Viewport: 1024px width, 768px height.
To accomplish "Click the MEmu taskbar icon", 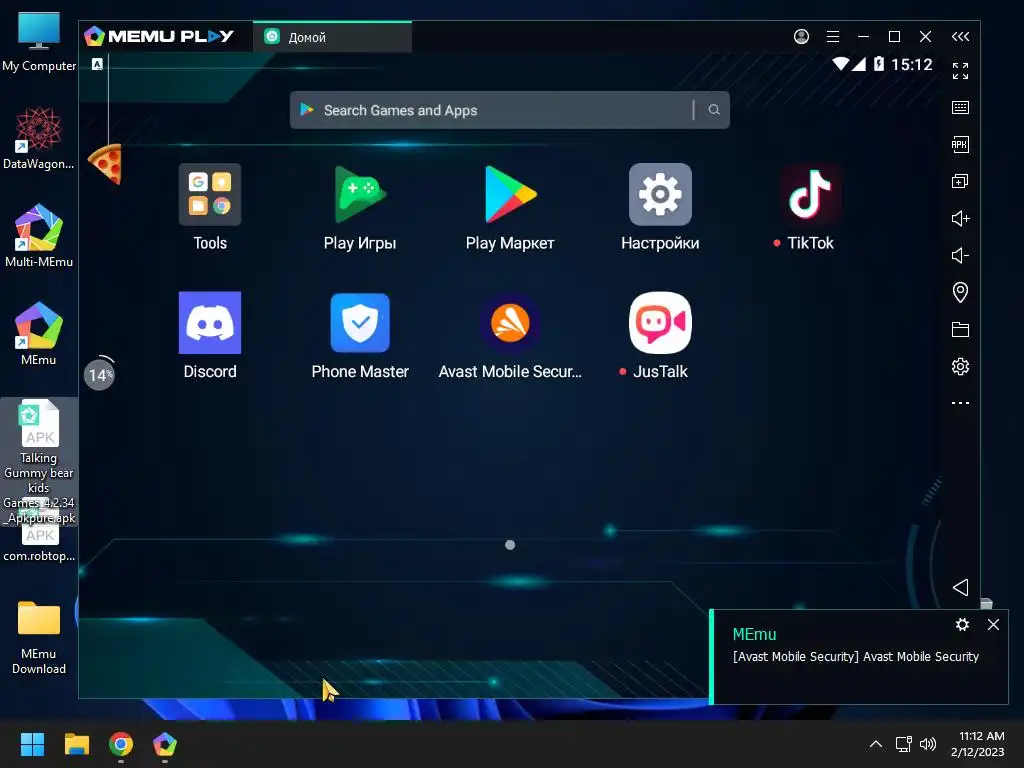I will (x=165, y=744).
